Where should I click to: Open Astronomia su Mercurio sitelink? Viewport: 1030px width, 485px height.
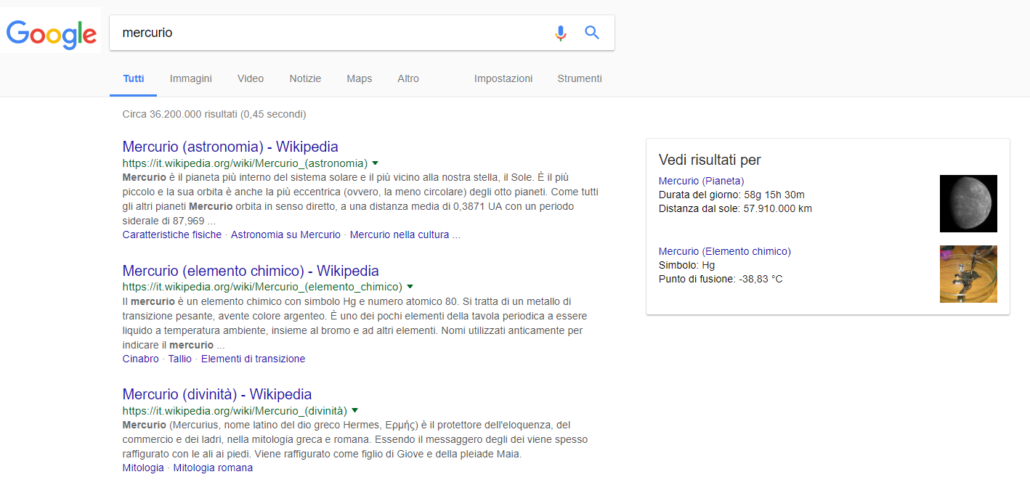tap(286, 235)
